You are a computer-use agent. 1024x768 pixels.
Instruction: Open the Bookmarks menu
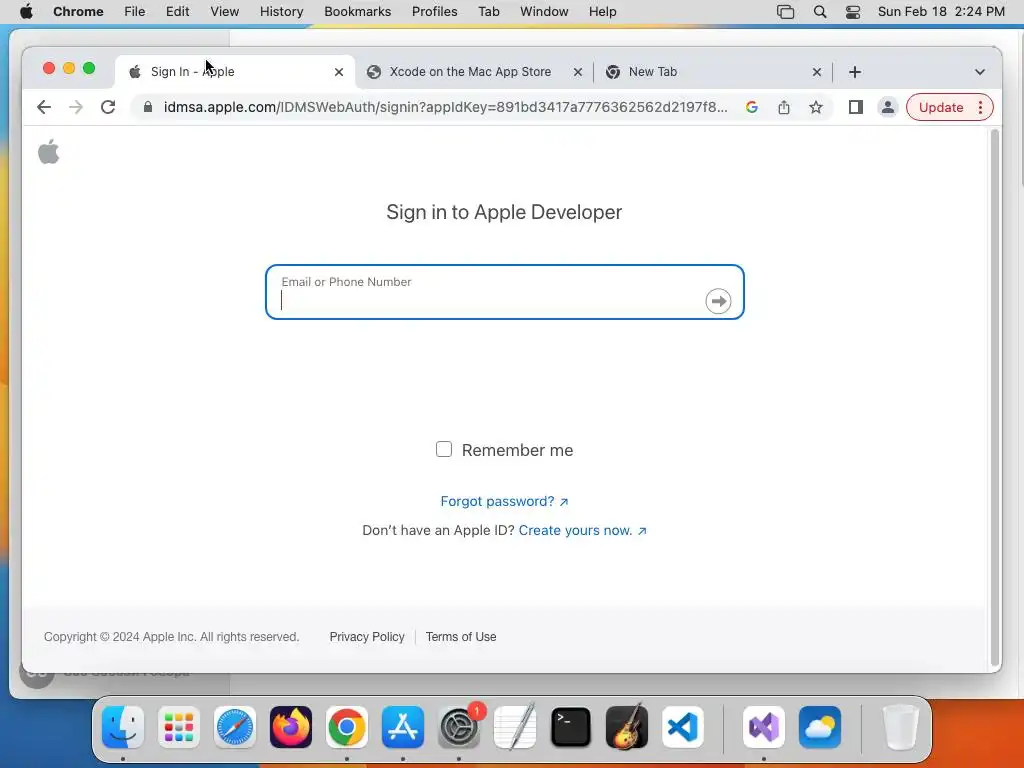(x=357, y=12)
